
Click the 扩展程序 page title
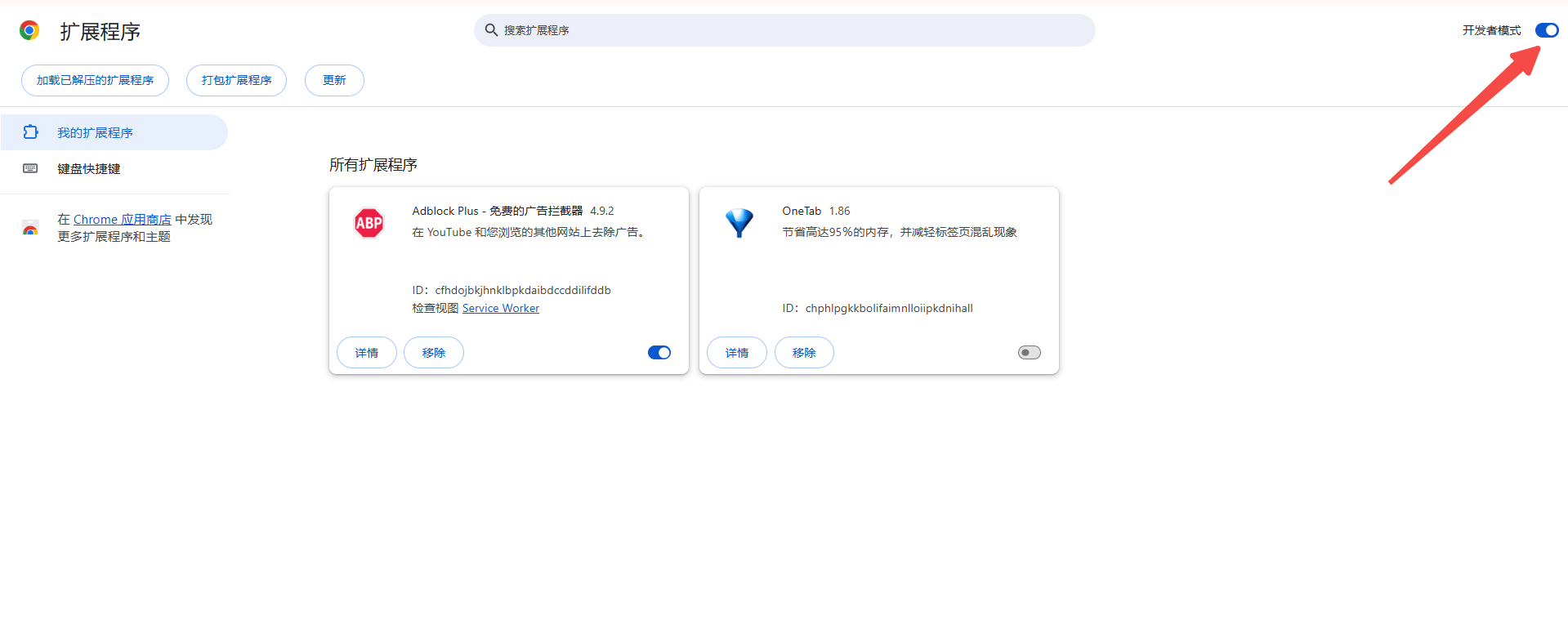[101, 32]
